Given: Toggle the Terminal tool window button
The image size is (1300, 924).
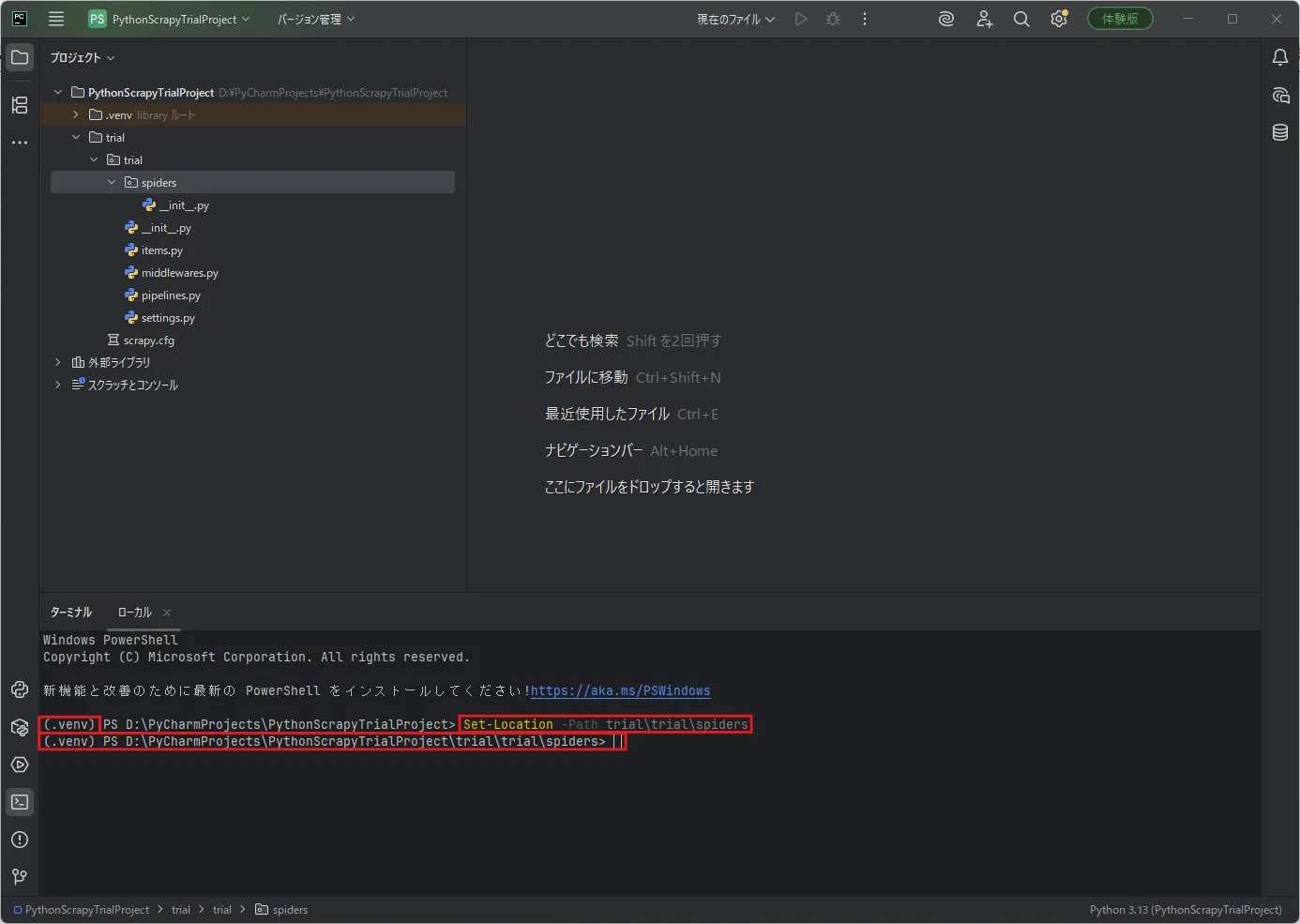Looking at the screenshot, I should click(x=20, y=802).
